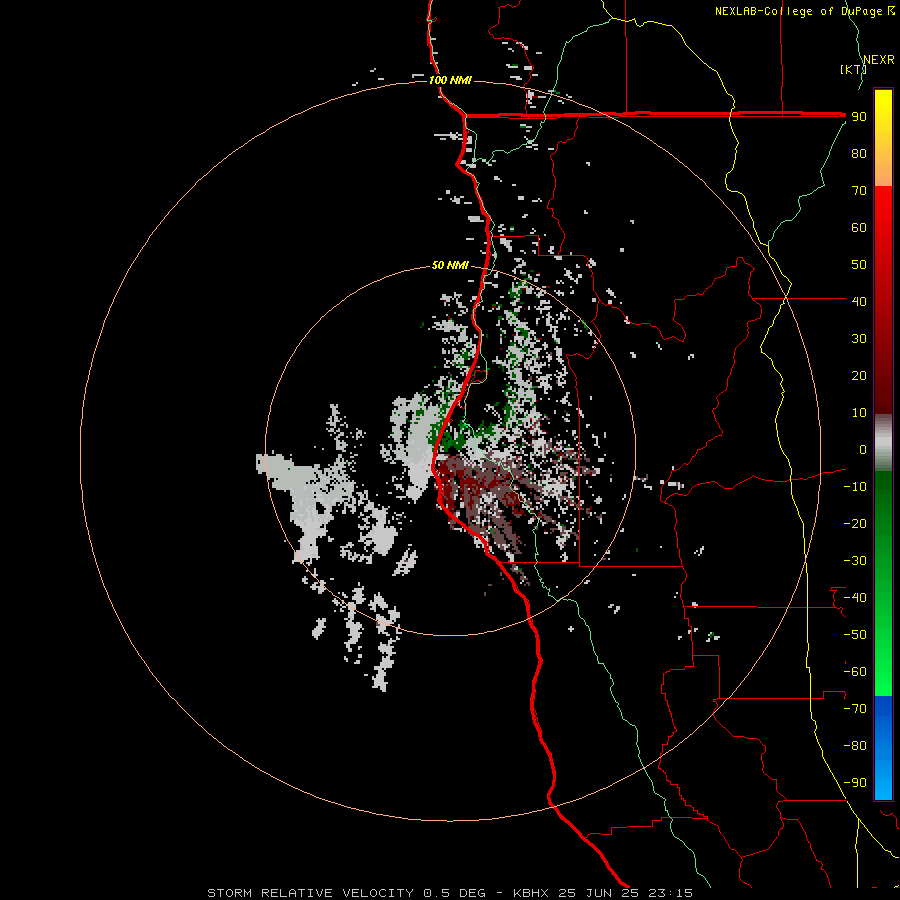Click the 10 value on the velocity scale
The image size is (900, 900).
point(859,413)
